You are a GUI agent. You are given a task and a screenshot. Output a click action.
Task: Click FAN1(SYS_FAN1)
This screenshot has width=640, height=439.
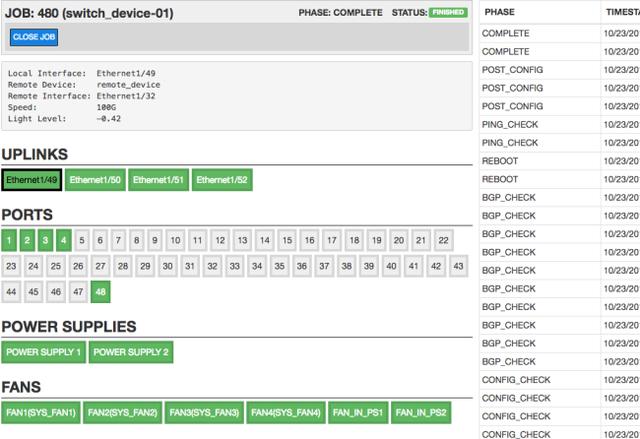41,412
